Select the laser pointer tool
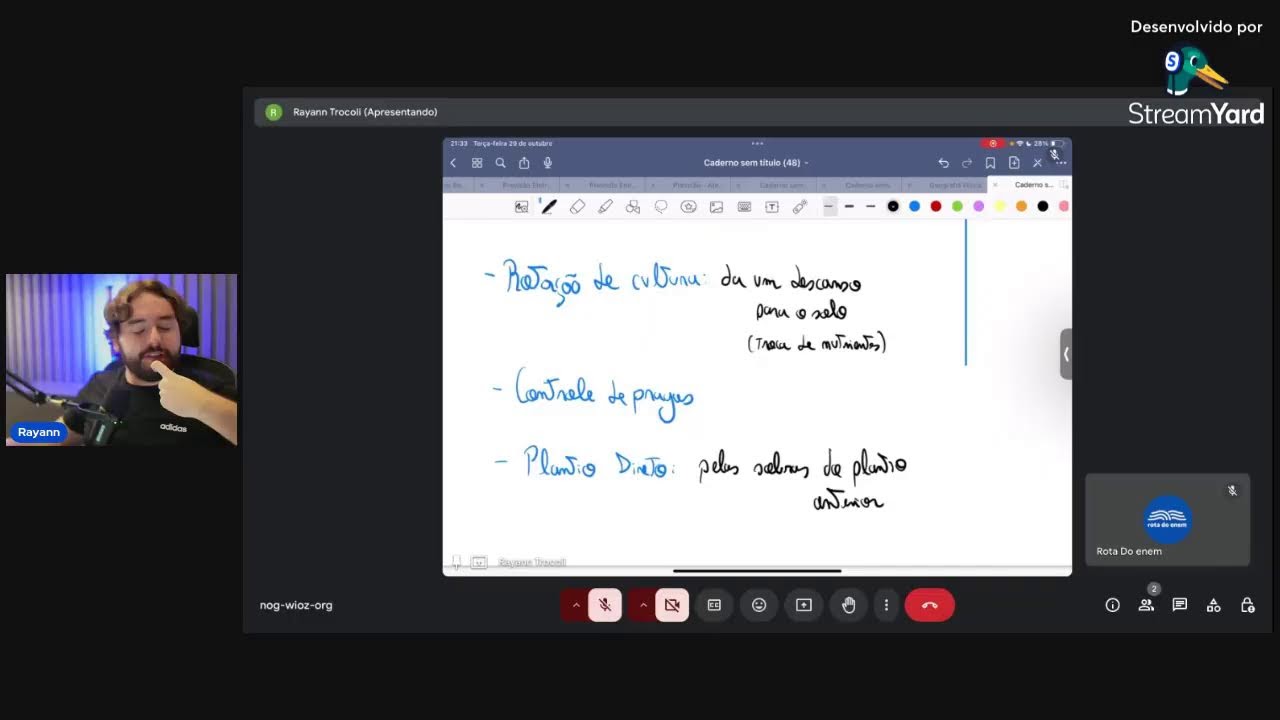 click(x=800, y=206)
